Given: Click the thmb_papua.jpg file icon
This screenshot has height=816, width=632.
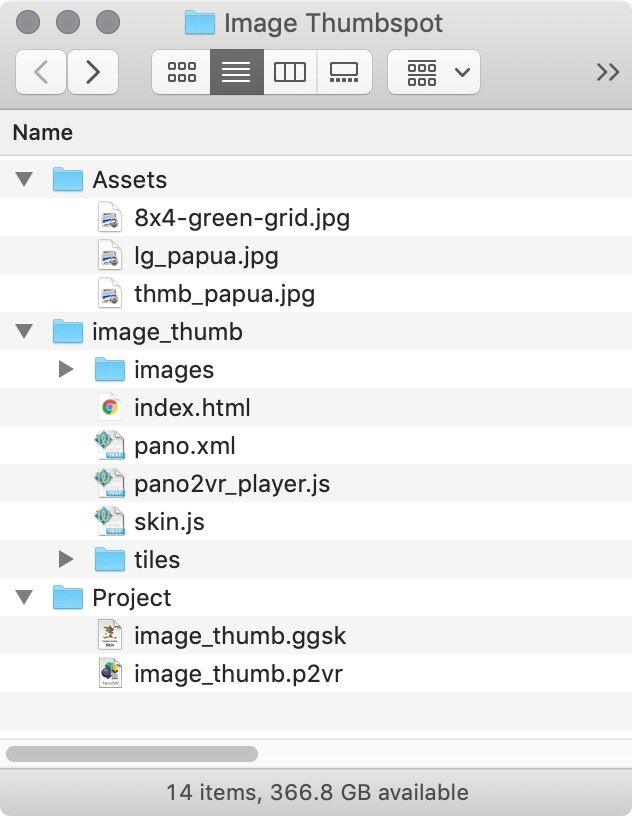Looking at the screenshot, I should tap(110, 293).
